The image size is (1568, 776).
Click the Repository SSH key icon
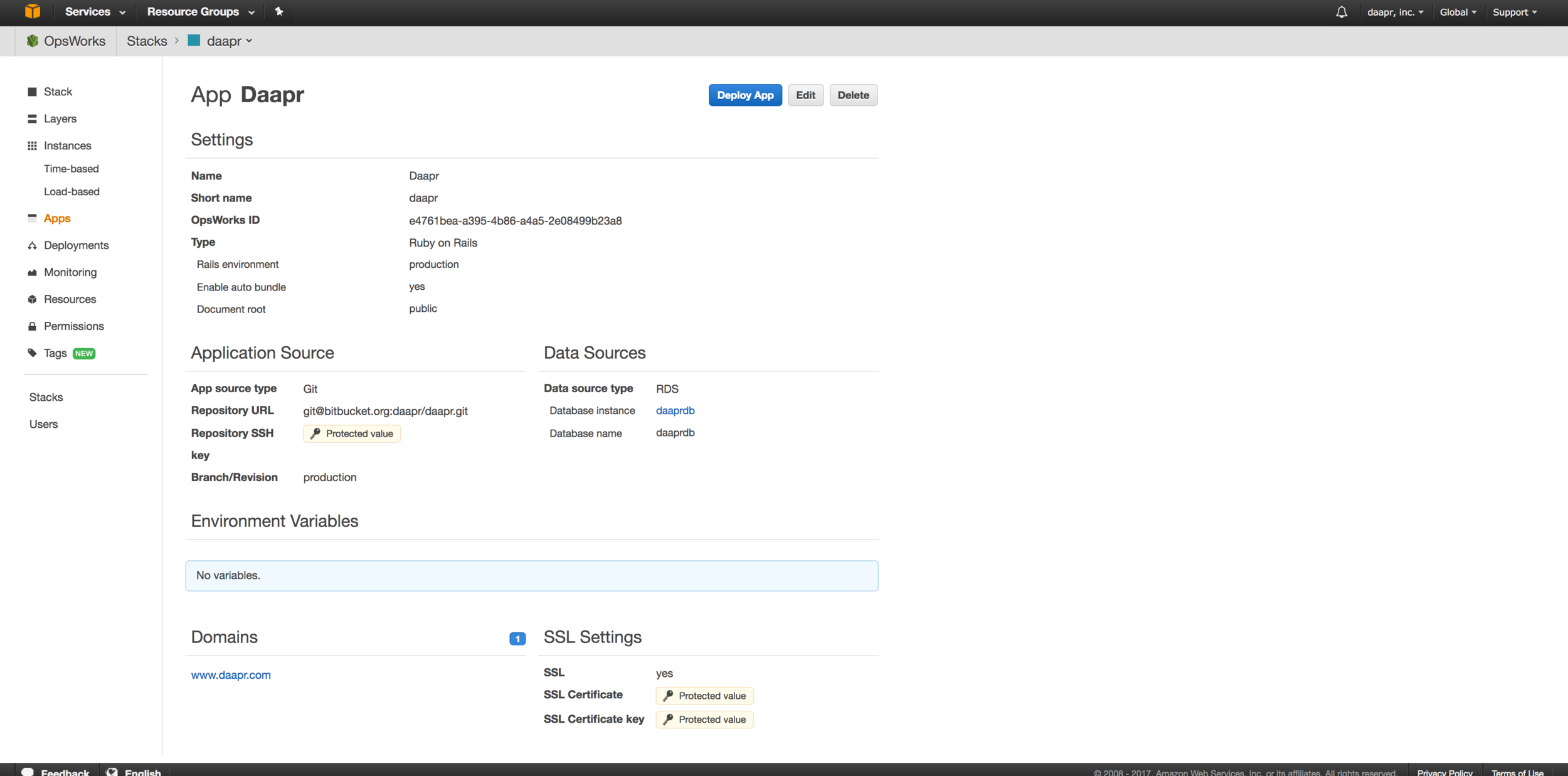[315, 433]
